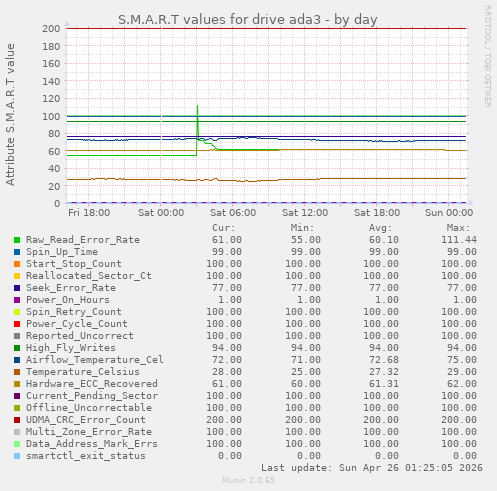
Task: Click the Seek_Error_Rate dark blue swatch
Action: pos(17,288)
